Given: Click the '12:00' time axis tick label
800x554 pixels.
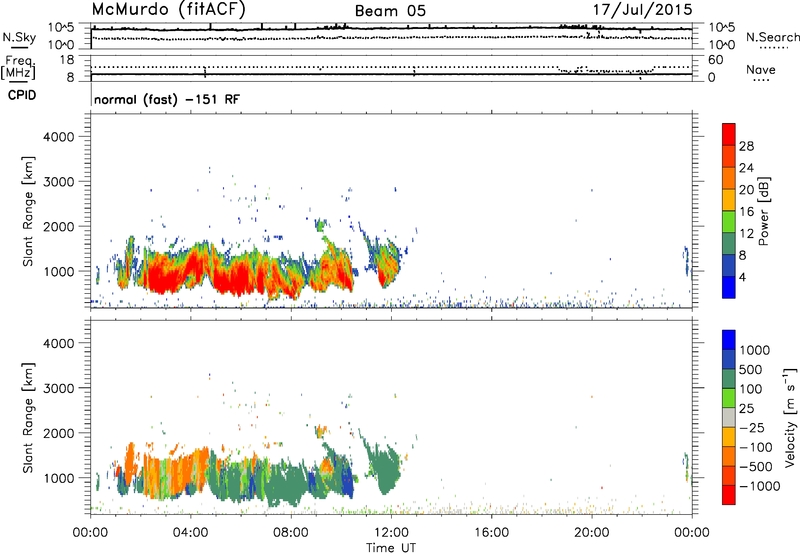Looking at the screenshot, I should pyautogui.click(x=391, y=533).
